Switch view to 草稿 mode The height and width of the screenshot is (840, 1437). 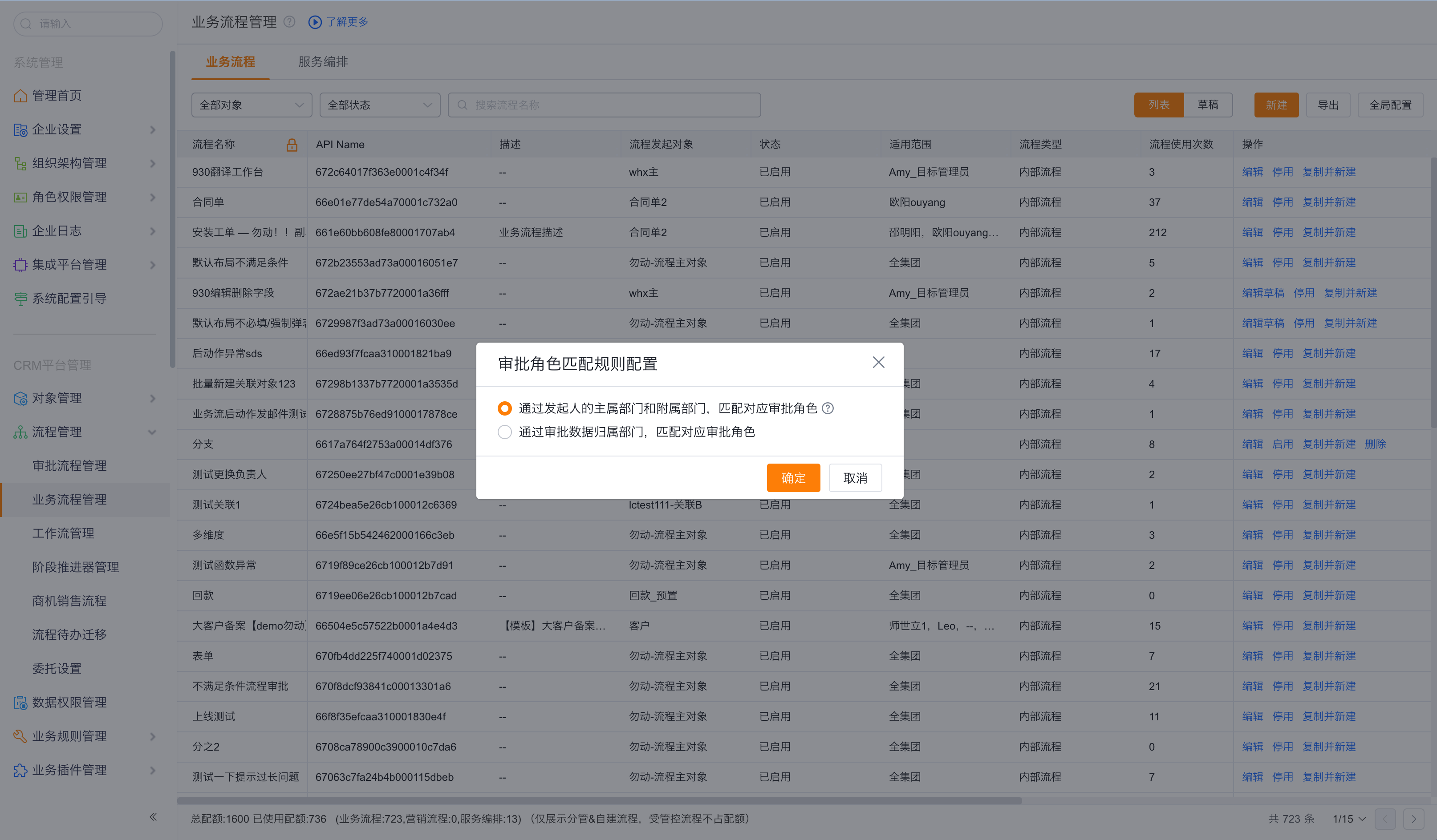1208,104
